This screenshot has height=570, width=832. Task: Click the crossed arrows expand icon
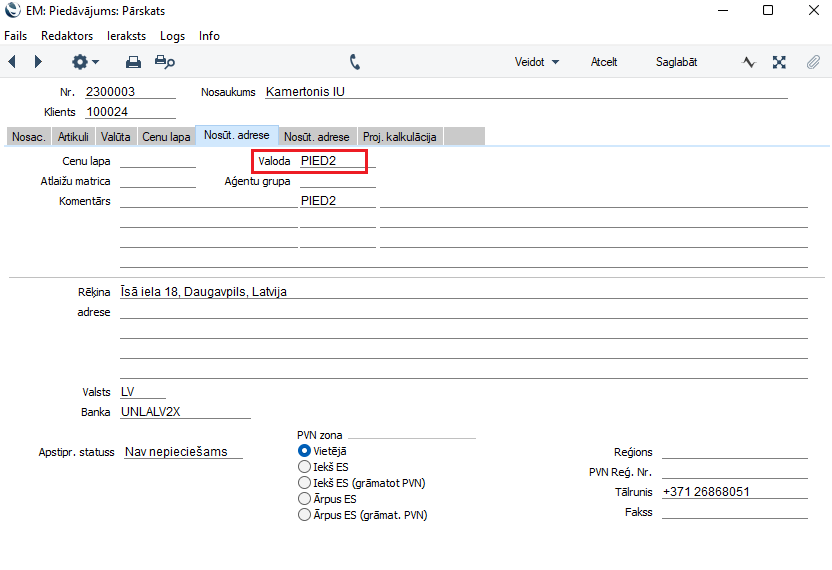point(779,62)
